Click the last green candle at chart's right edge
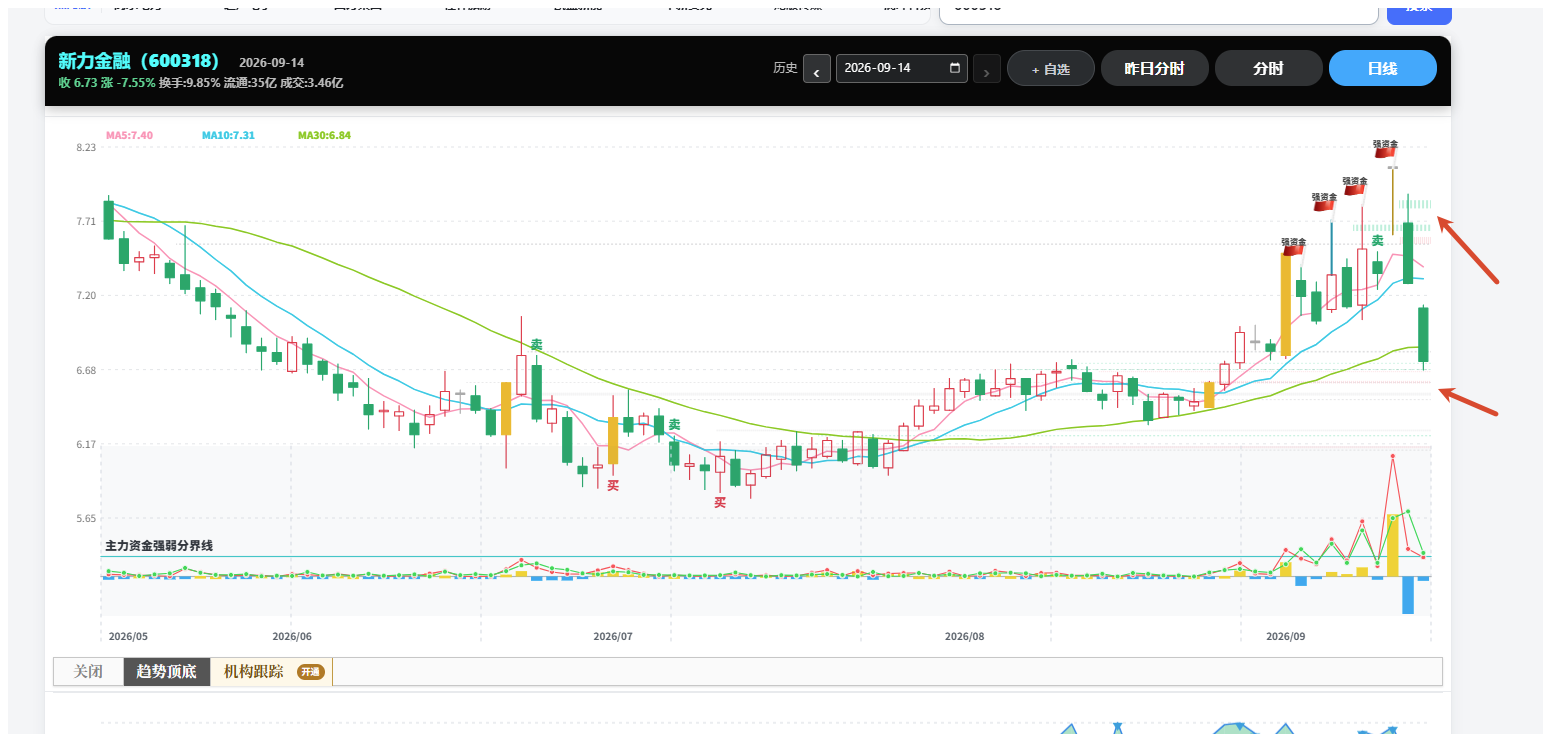1551x742 pixels. click(x=1423, y=334)
